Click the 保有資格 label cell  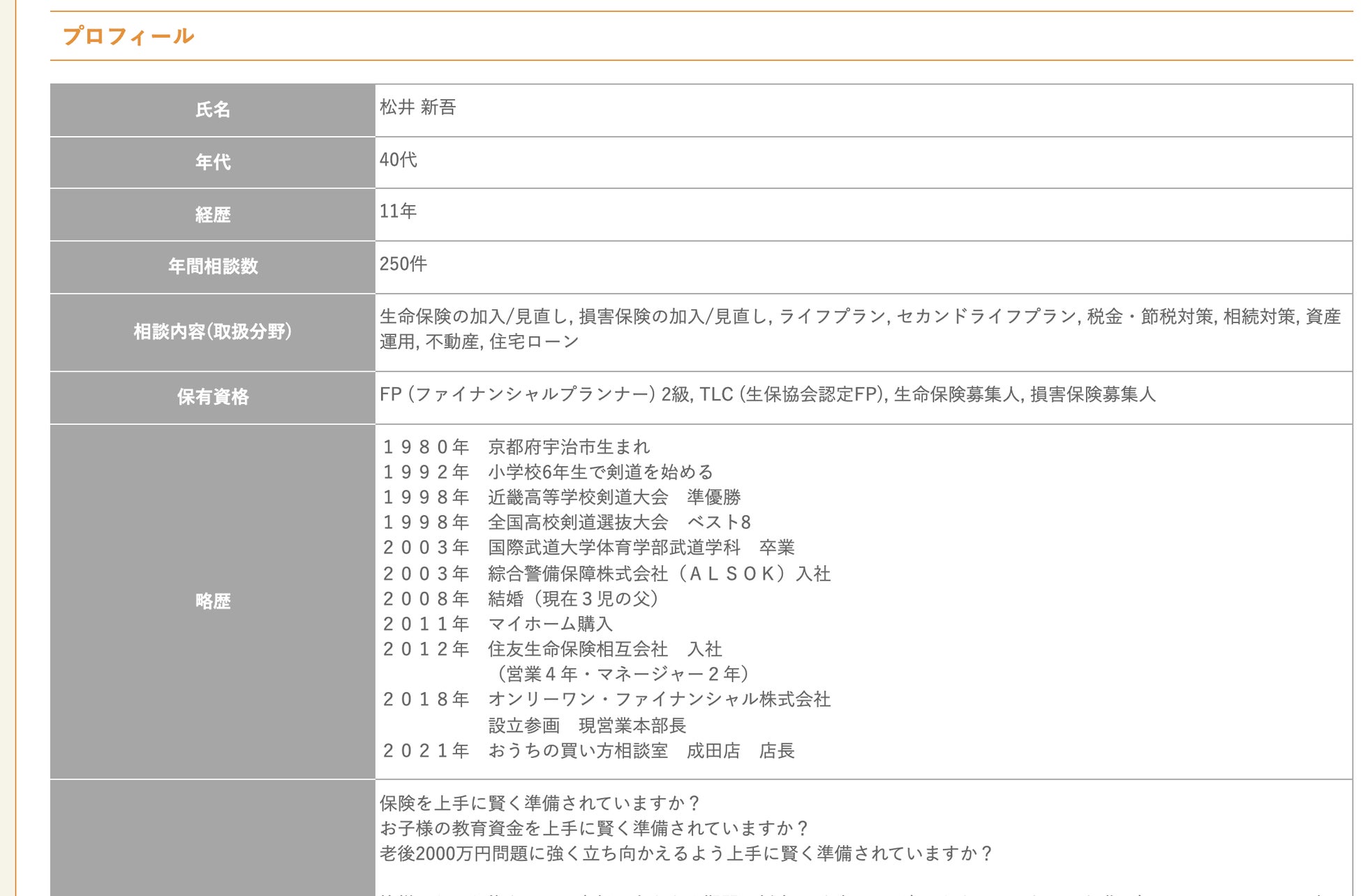(212, 397)
